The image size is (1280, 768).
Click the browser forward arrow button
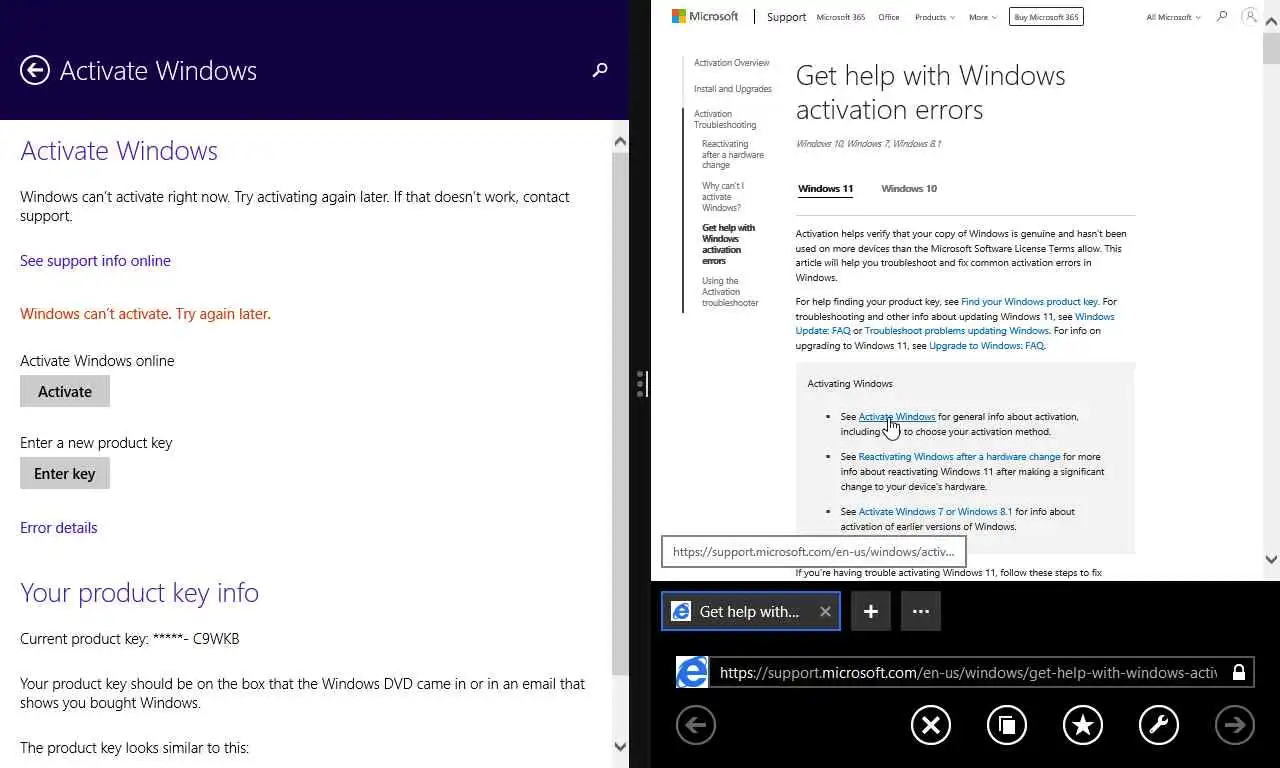[x=1235, y=725]
